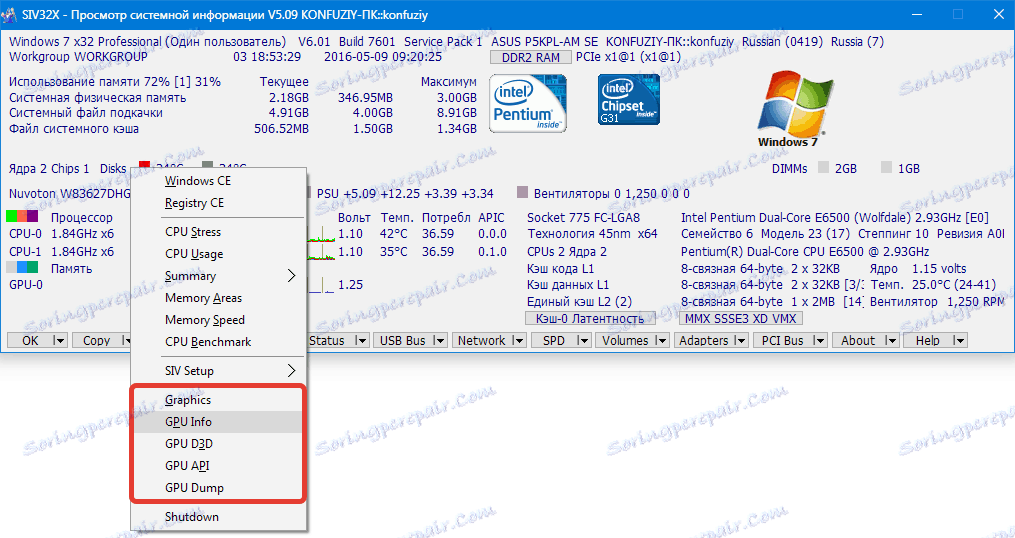Screen dimensions: 1015x538
Task: Click the PCIe x1@1 (x1@1) text
Action: pos(629,57)
